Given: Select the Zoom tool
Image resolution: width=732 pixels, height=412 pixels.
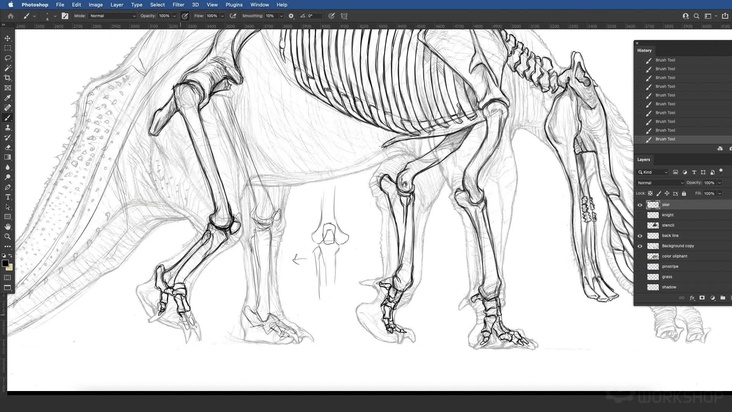Looking at the screenshot, I should [x=7, y=237].
